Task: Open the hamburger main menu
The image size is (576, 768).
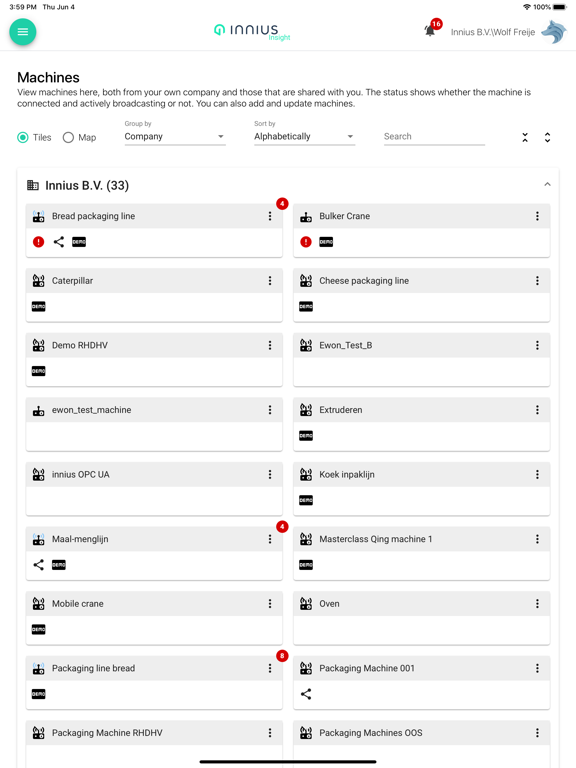Action: tap(23, 32)
